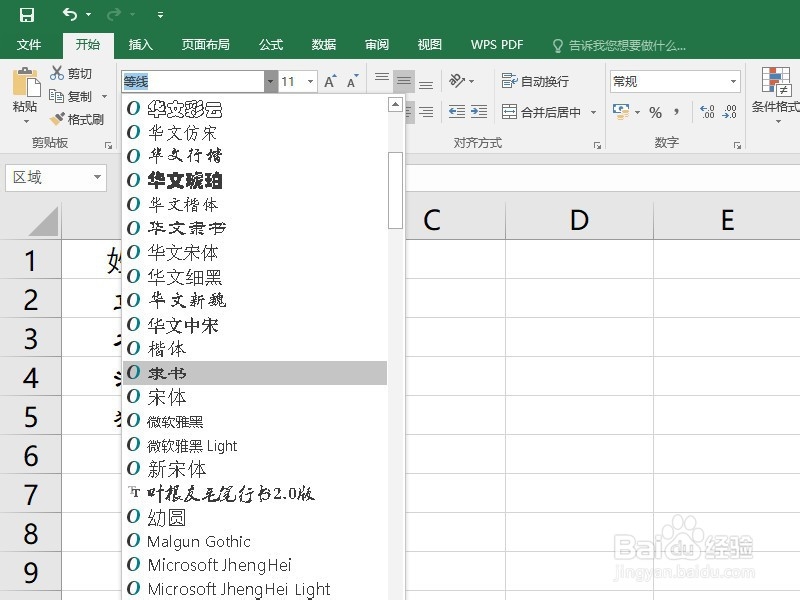This screenshot has height=600, width=800.
Task: Increase indent icon
Action: [x=479, y=112]
